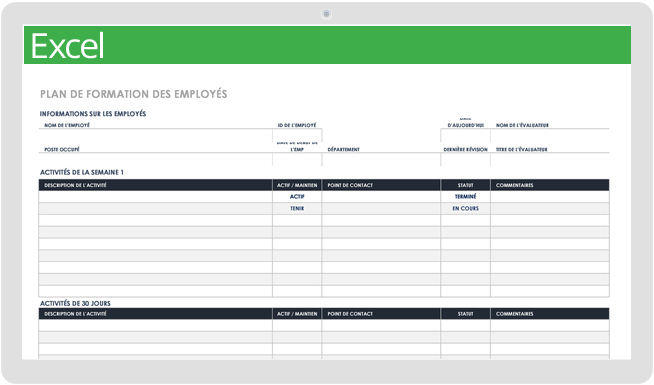Viewport: 654px width, 385px height.
Task: Select the title 'PLAN DE FORMATION DES EMPLOYÉS'
Action: coord(133,94)
